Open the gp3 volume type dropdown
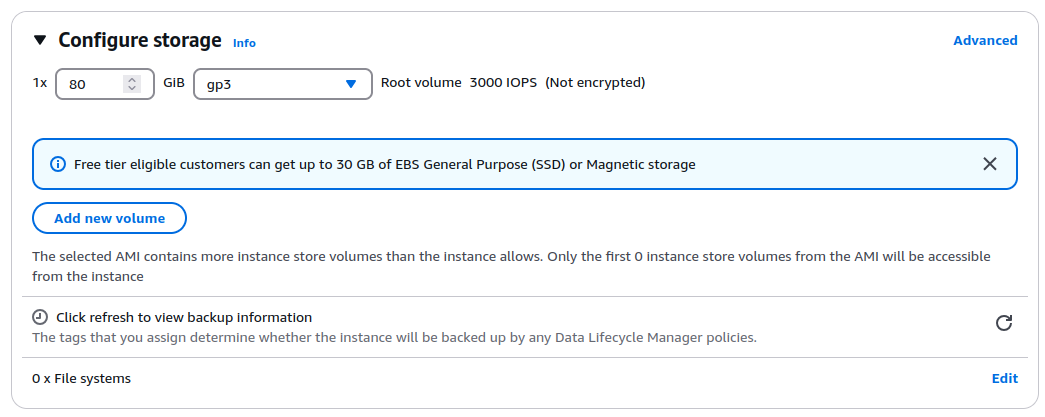 [282, 85]
